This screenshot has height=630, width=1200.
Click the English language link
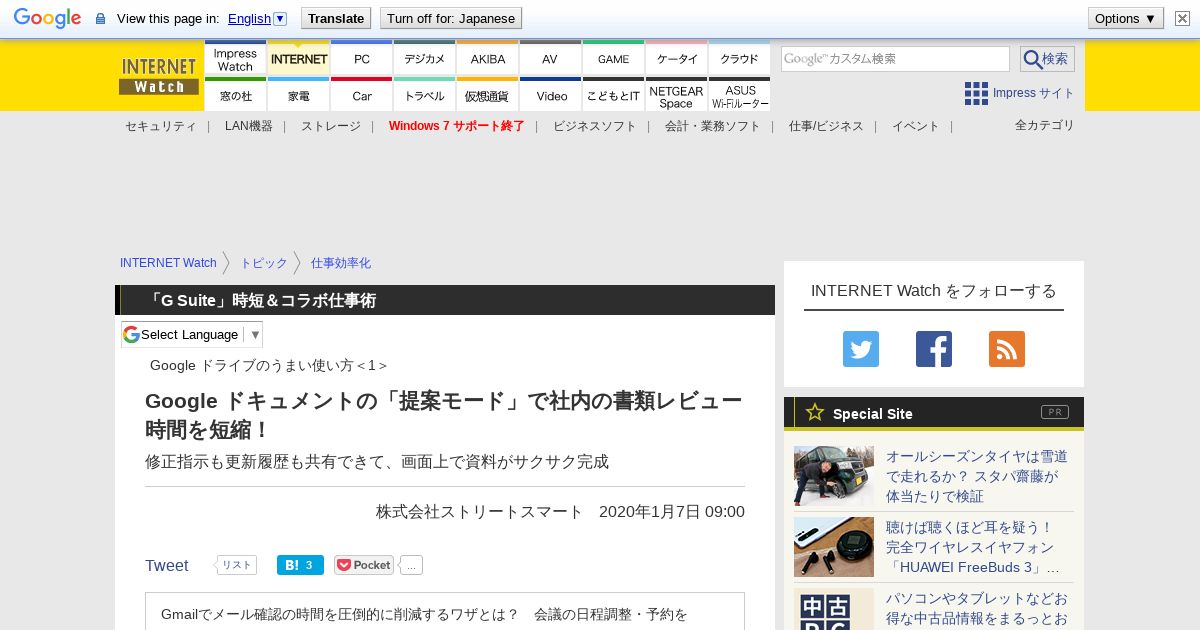[249, 18]
